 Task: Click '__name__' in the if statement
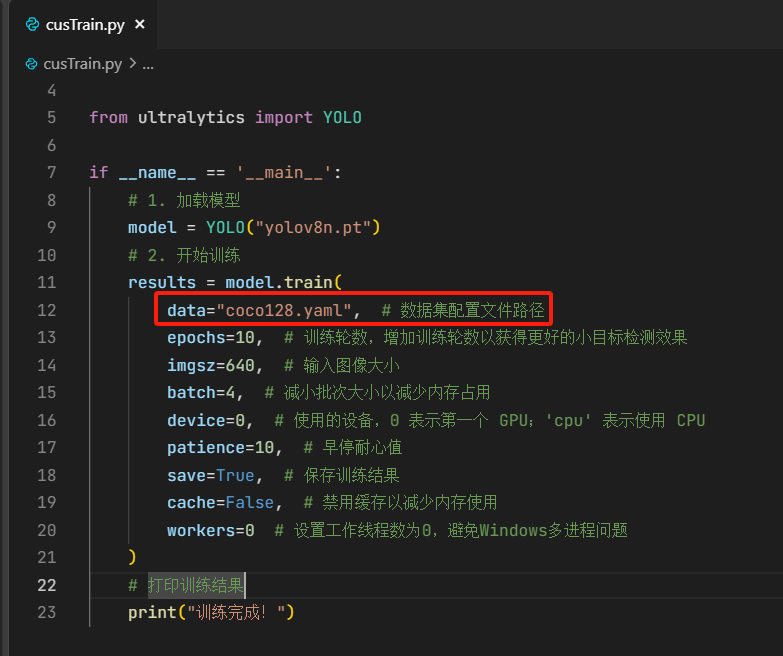157,173
